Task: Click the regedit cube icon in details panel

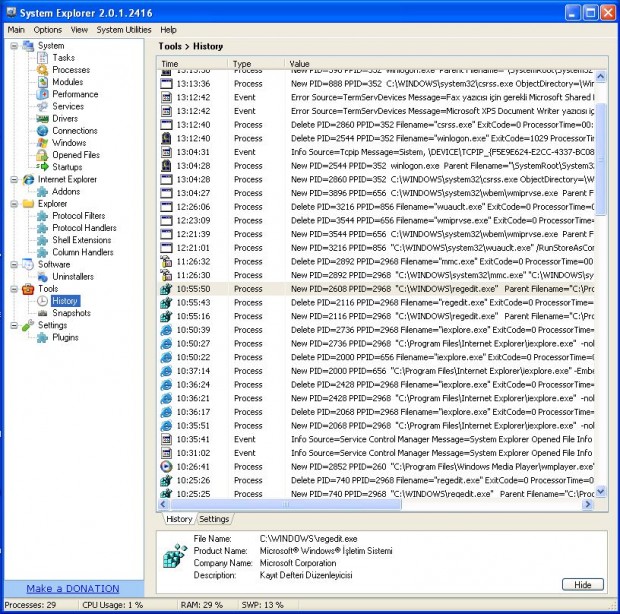Action: point(175,555)
